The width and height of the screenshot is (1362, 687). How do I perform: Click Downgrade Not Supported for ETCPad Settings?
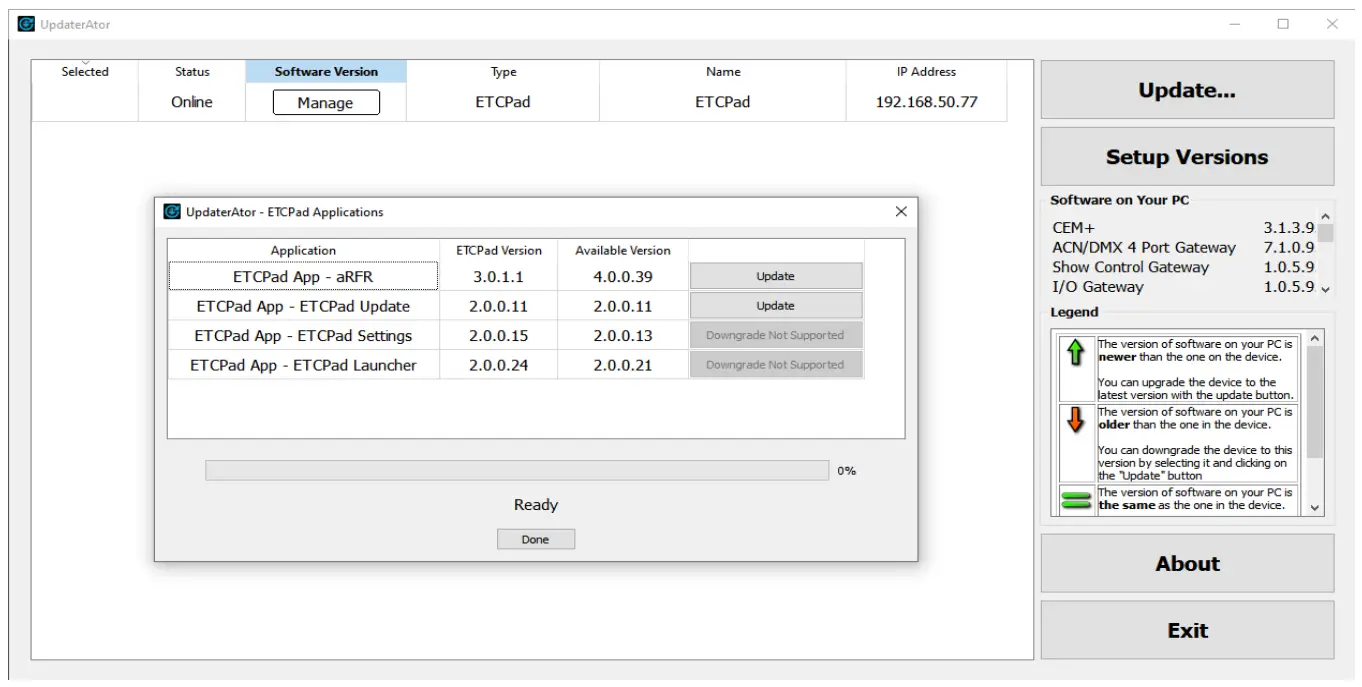(775, 336)
